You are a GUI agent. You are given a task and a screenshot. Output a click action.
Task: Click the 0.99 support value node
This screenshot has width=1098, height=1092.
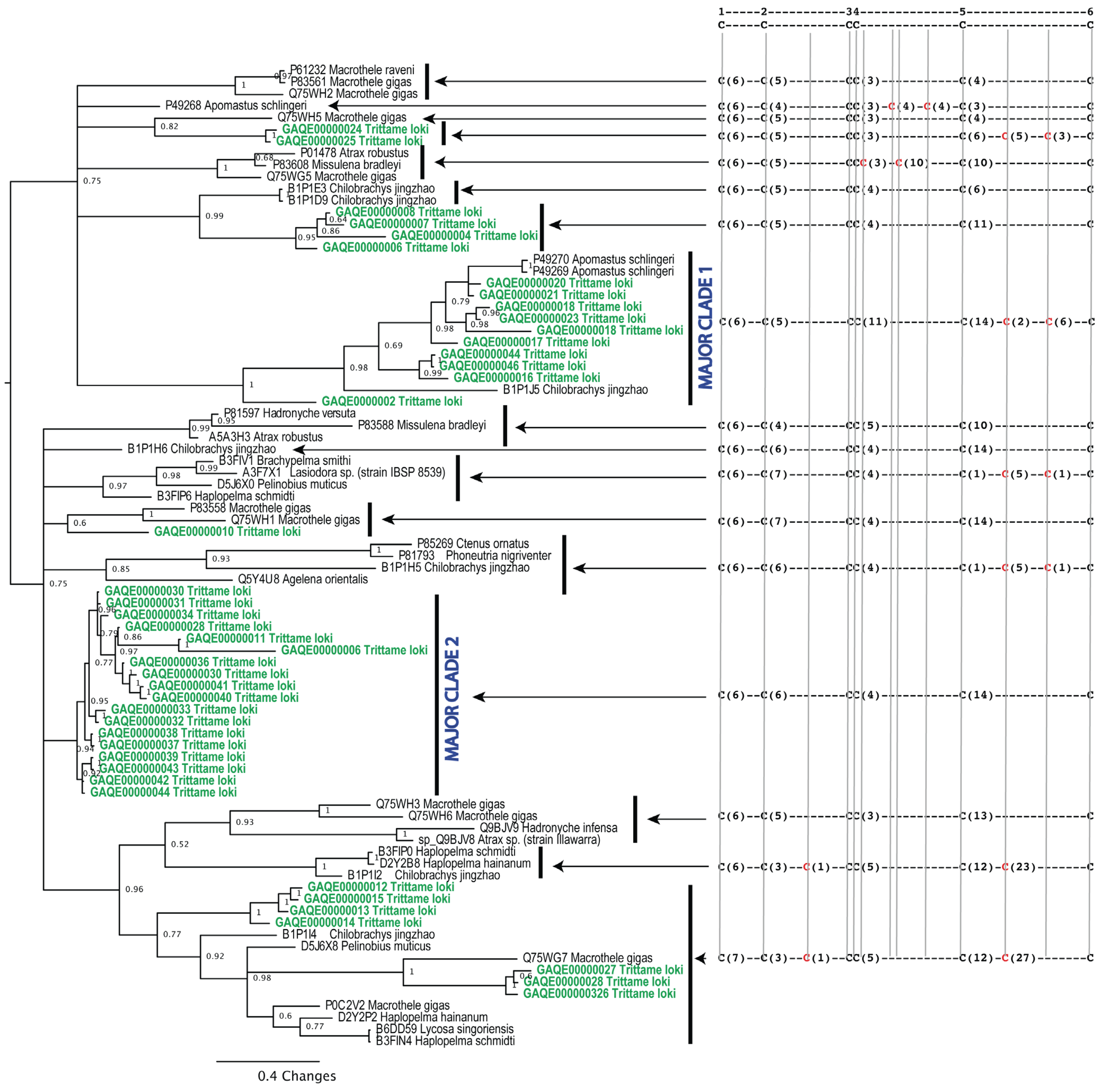pyautogui.click(x=214, y=216)
